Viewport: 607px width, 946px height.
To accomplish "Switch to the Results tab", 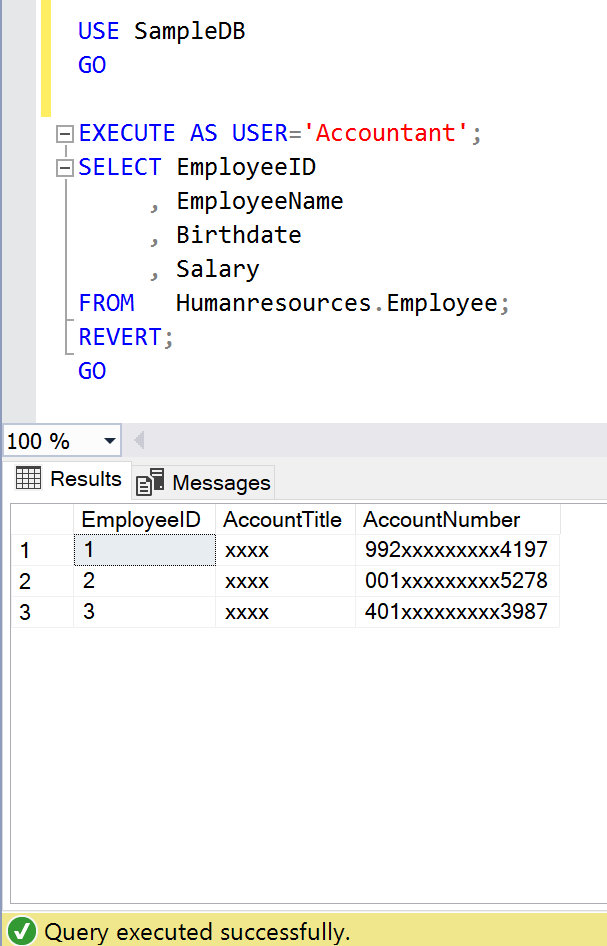I will tap(68, 479).
